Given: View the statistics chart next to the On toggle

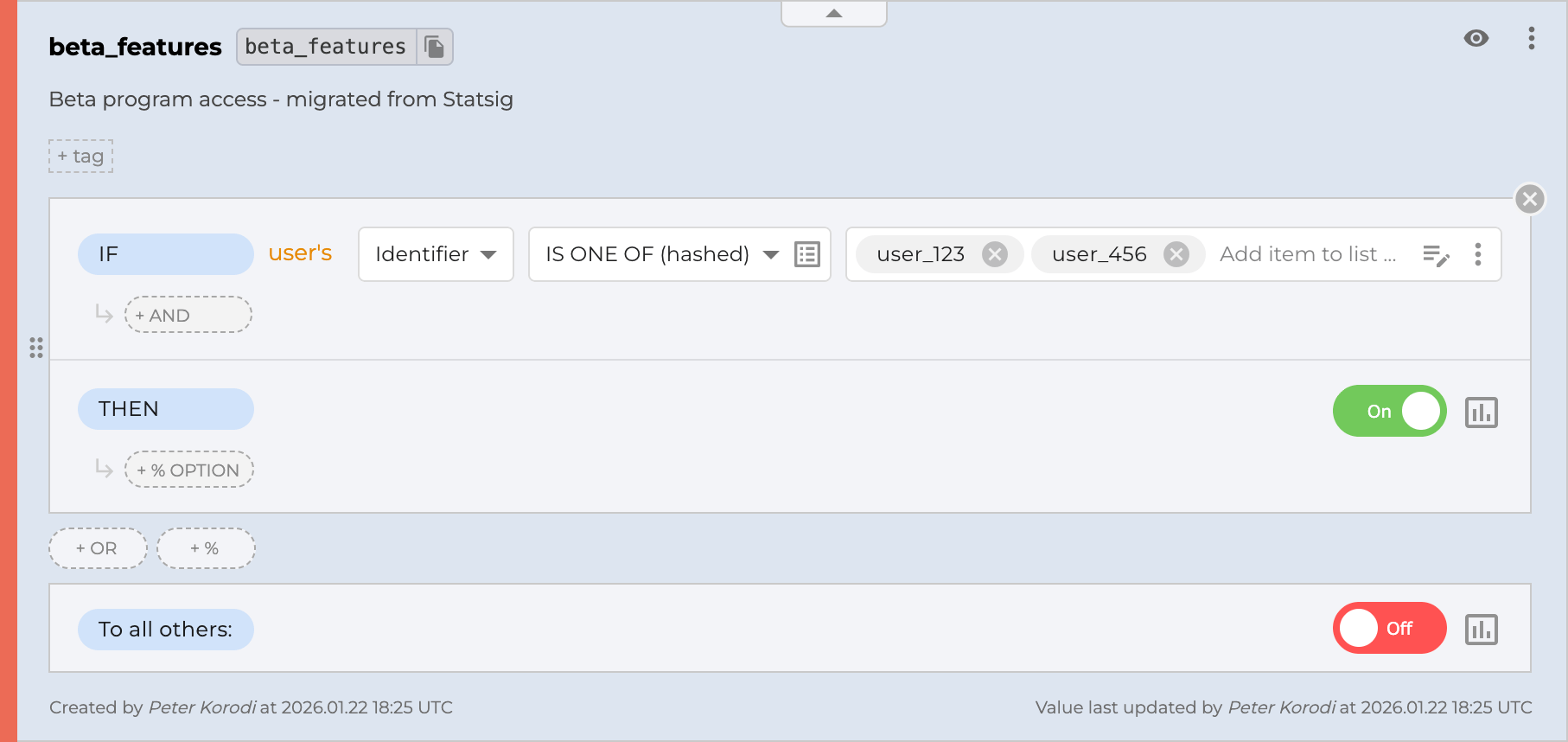Looking at the screenshot, I should (x=1482, y=413).
